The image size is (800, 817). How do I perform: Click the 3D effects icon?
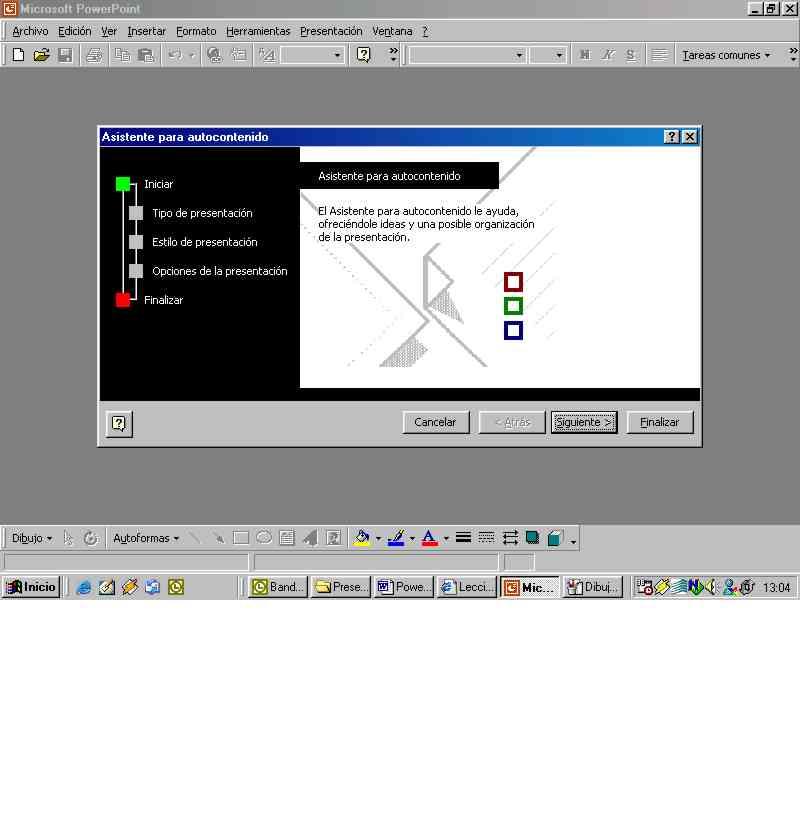point(555,538)
